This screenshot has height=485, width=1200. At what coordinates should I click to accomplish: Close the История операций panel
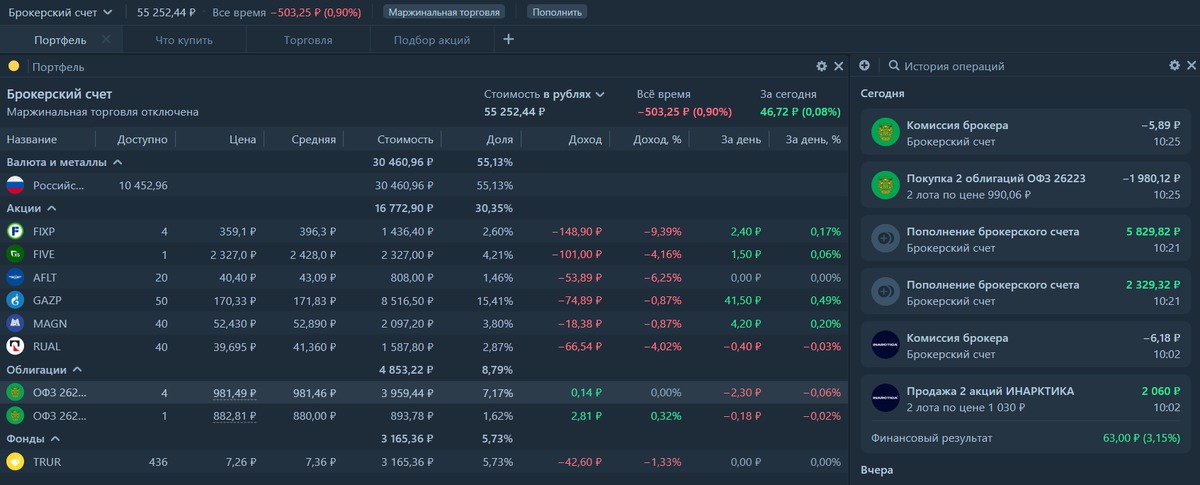click(x=1191, y=66)
